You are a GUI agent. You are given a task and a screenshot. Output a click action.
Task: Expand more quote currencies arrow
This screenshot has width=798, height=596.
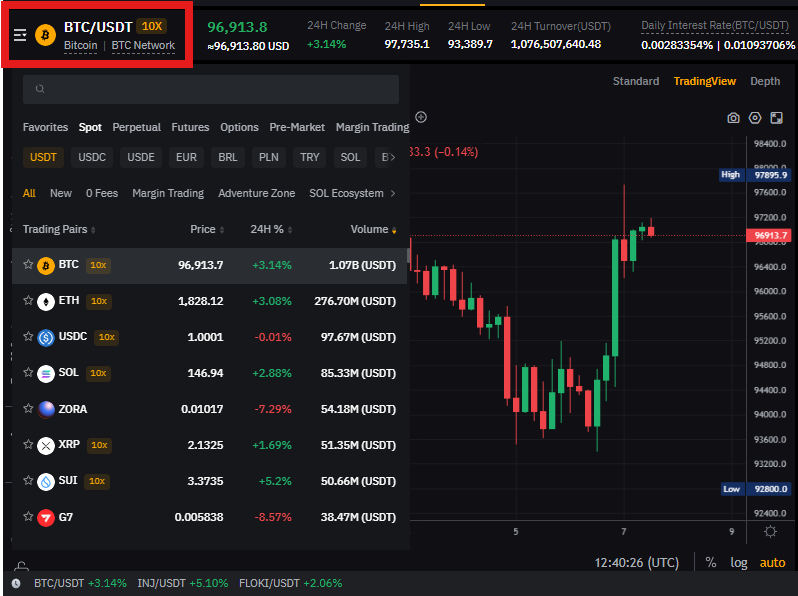coord(392,157)
